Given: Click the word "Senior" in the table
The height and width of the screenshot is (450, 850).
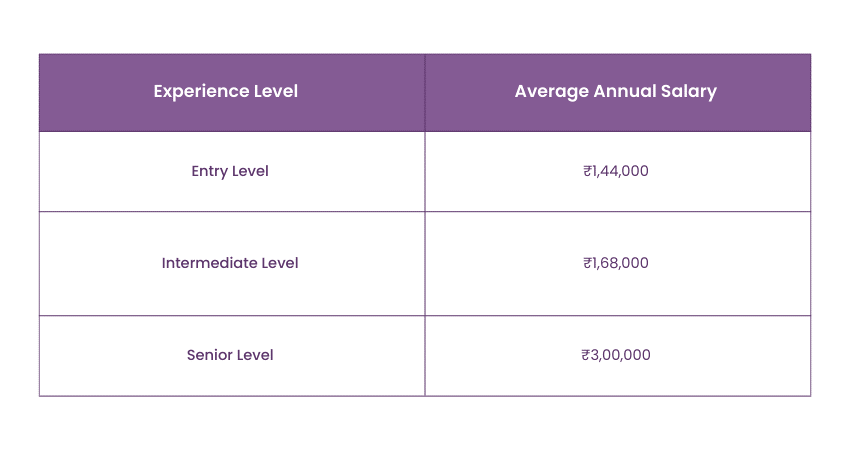Looking at the screenshot, I should [209, 355].
